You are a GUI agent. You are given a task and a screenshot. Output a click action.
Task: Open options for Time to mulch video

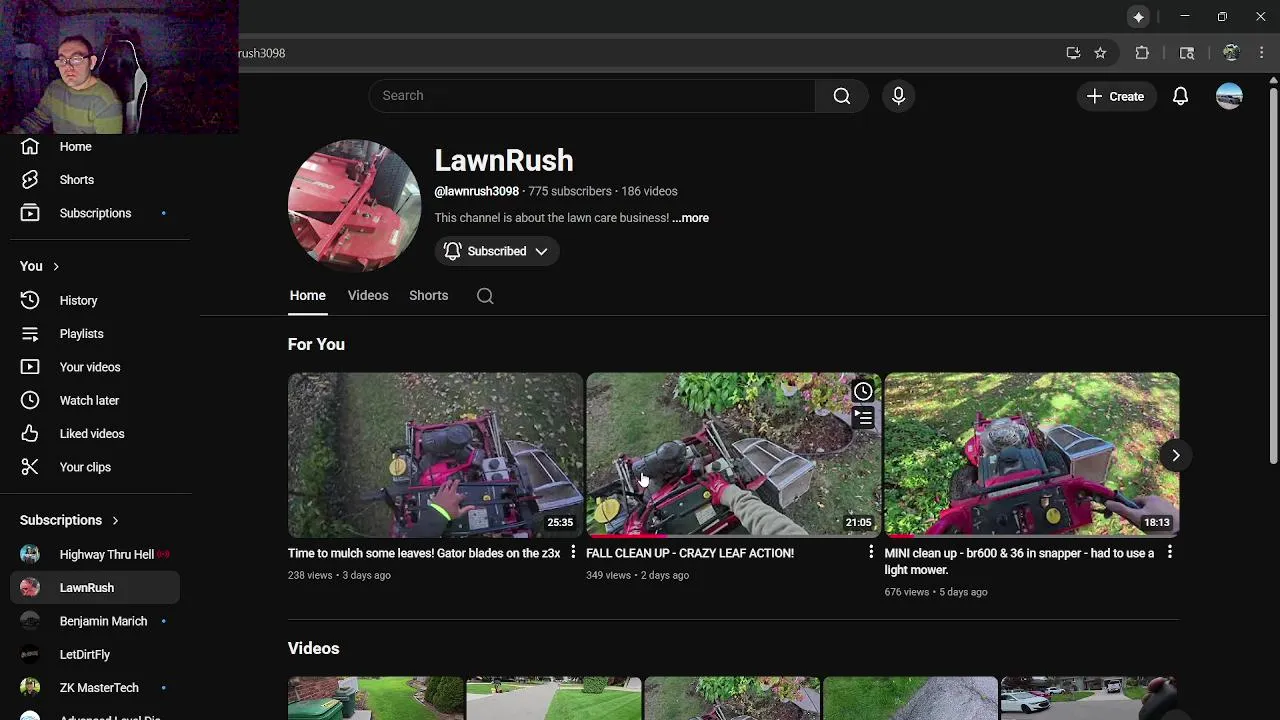click(x=573, y=552)
